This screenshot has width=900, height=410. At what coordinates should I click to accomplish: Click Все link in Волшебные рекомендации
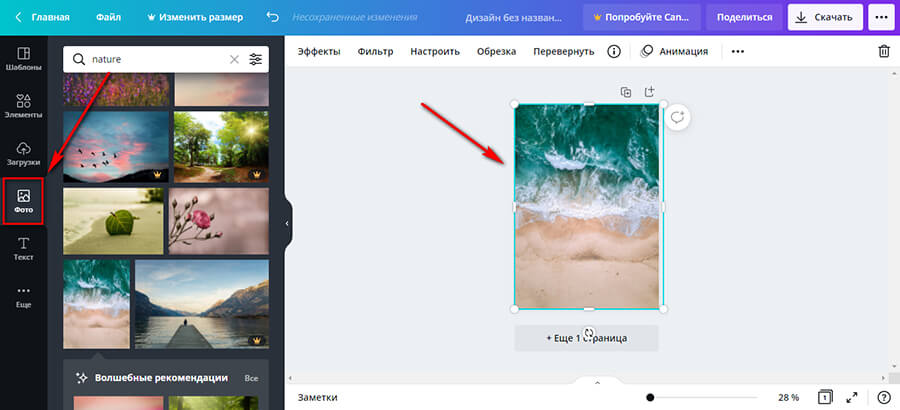coord(251,378)
